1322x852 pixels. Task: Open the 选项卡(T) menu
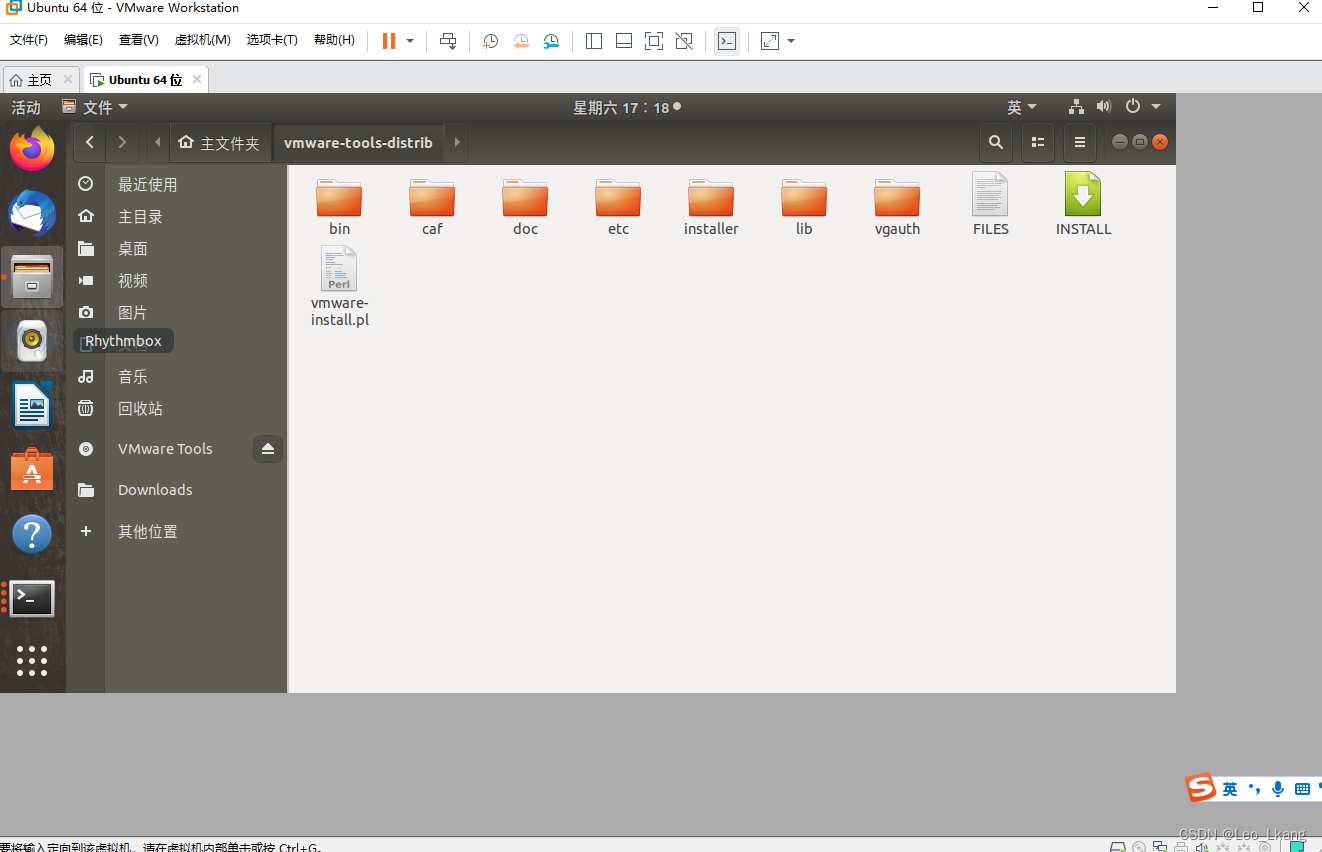272,40
